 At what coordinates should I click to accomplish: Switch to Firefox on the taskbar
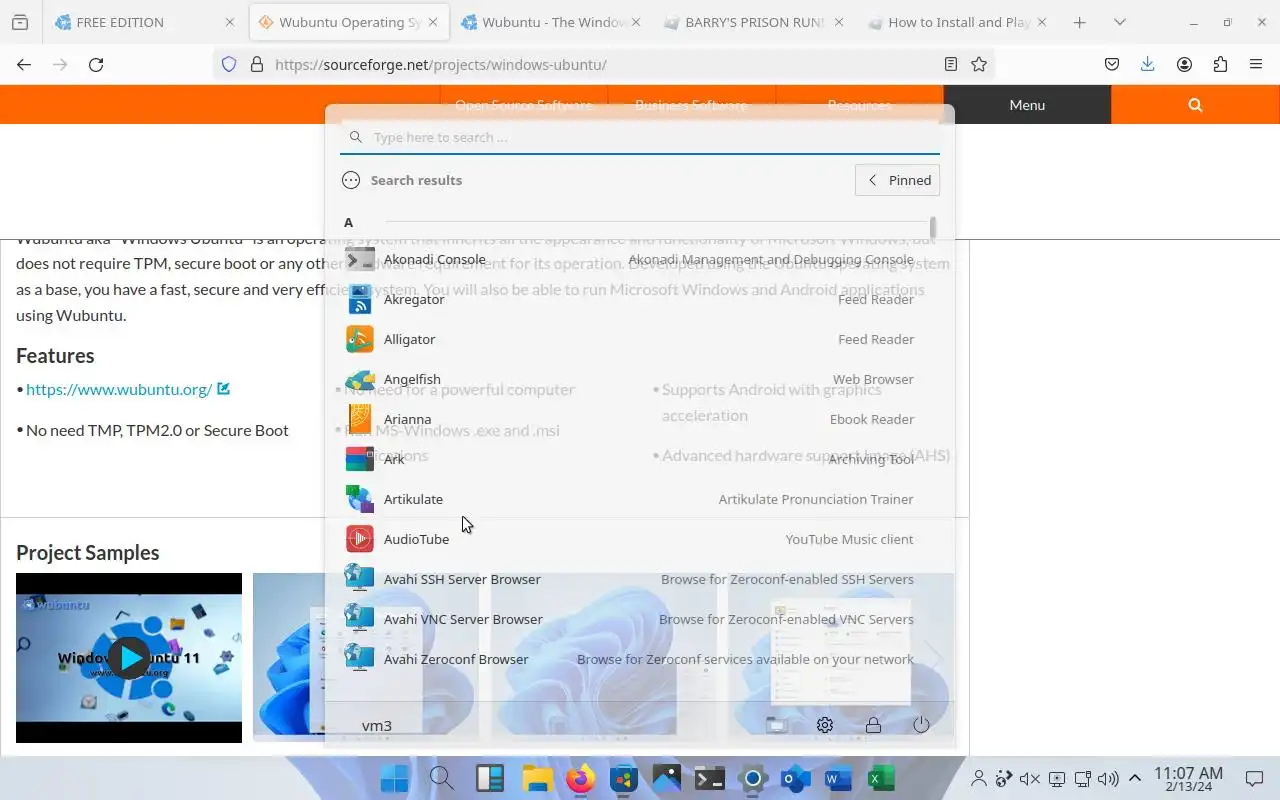[580, 778]
